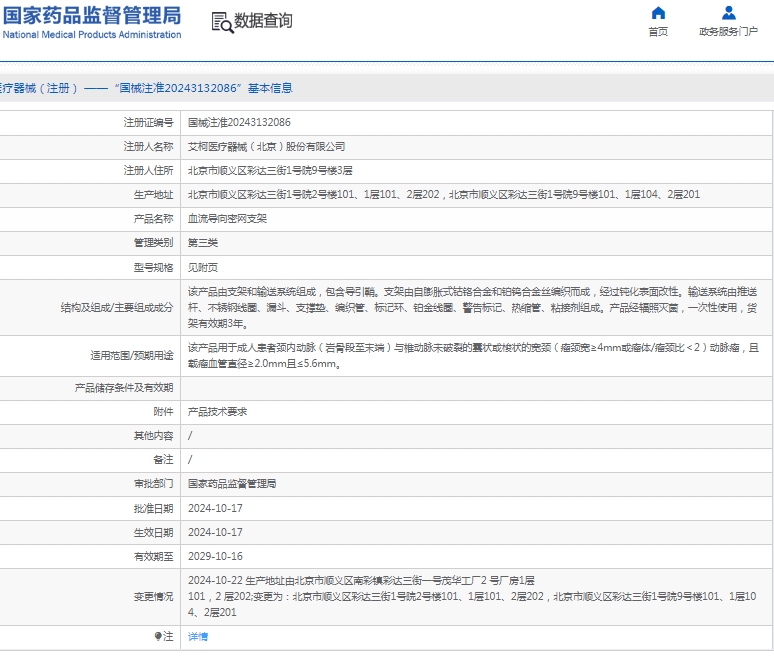Click the 变更情况 change record text

point(472,596)
